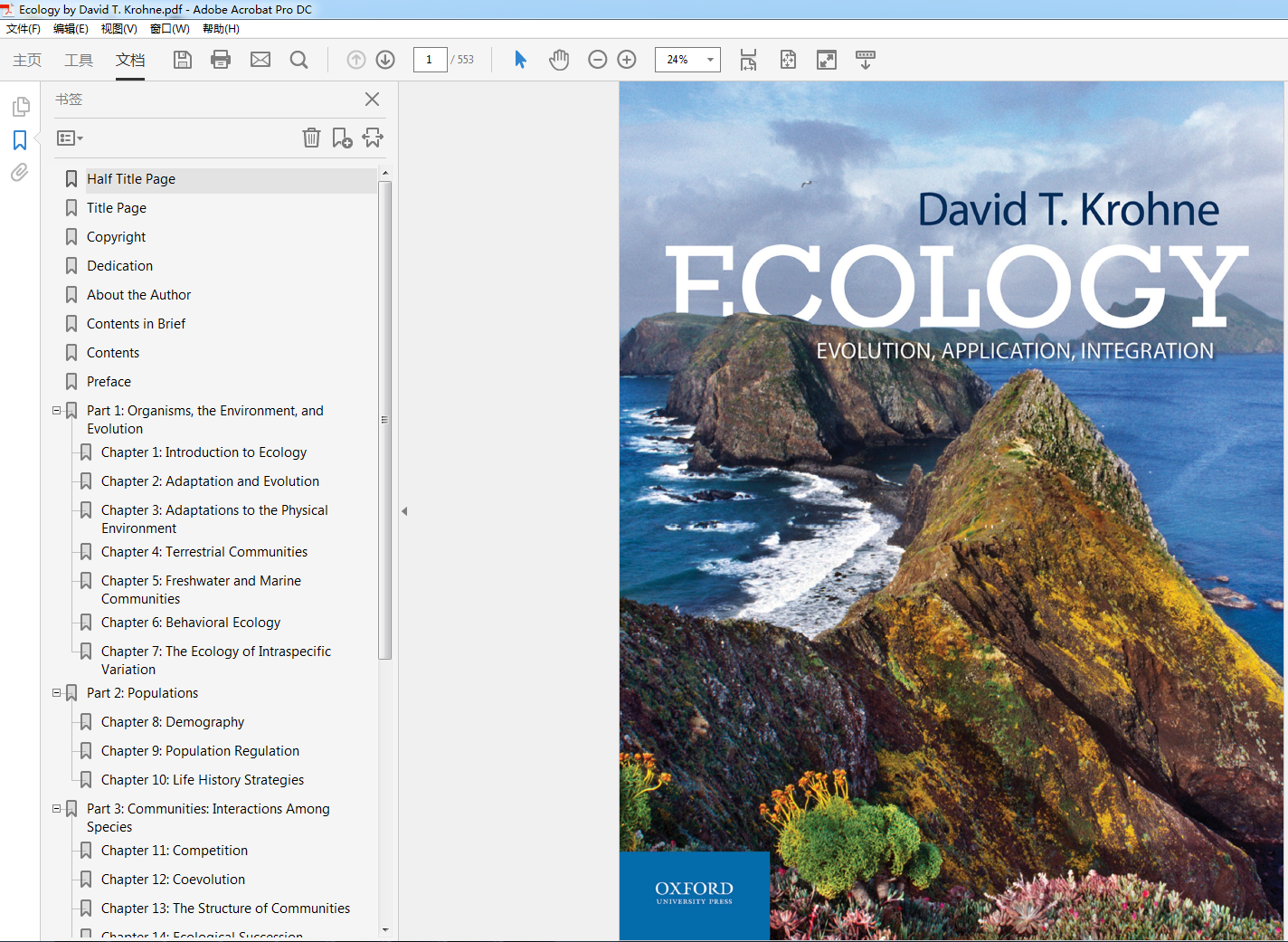Open Chapter 6: Behavioral Ecology

pyautogui.click(x=191, y=623)
